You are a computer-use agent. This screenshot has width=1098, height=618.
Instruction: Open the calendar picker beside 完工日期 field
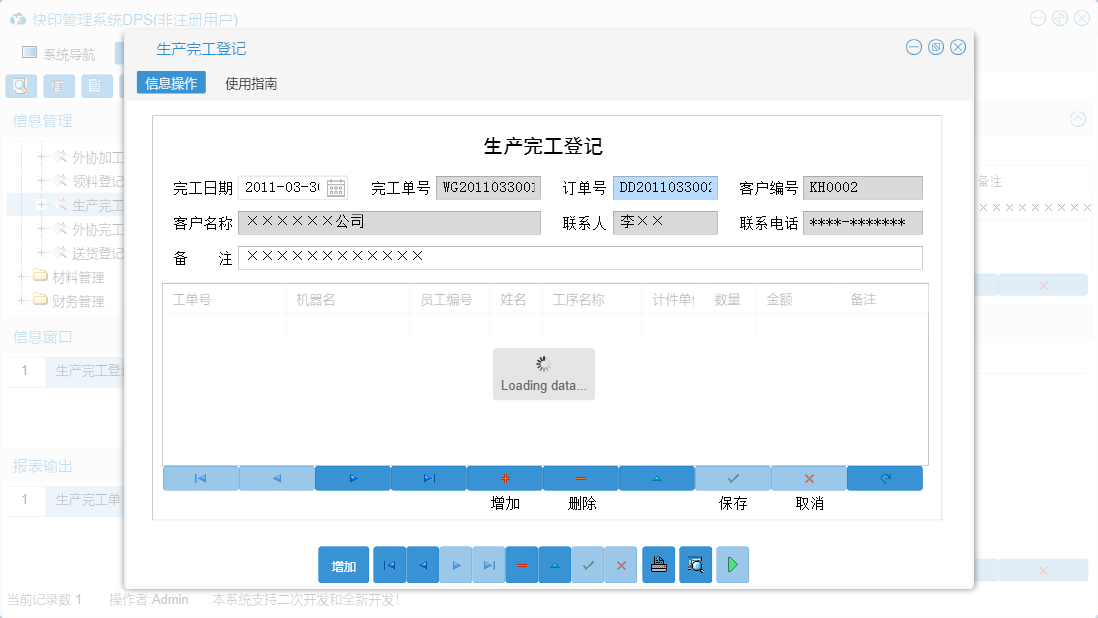click(x=334, y=186)
